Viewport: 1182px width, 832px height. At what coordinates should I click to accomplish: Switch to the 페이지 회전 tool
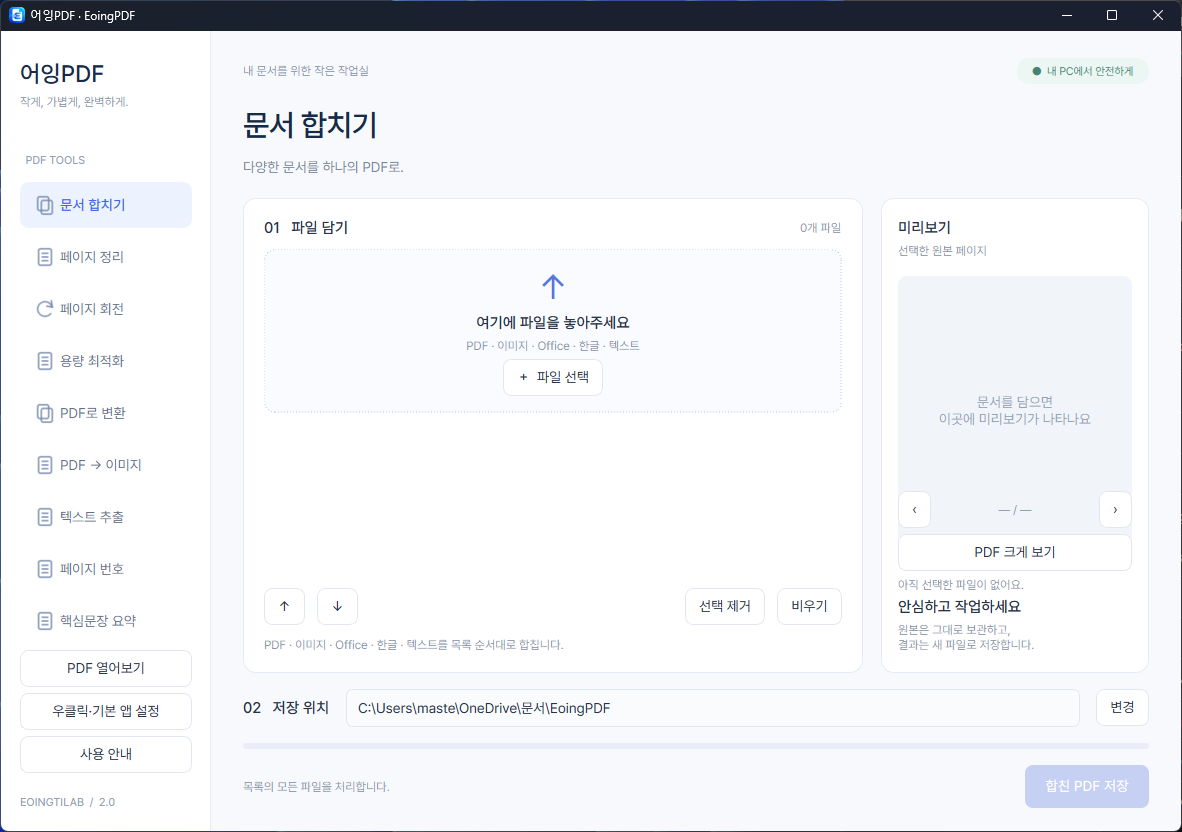point(106,309)
